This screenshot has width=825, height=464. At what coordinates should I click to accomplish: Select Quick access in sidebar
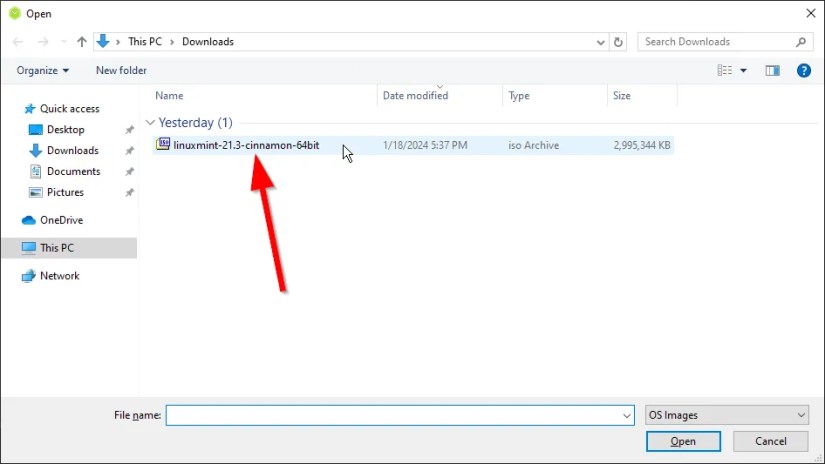69,109
